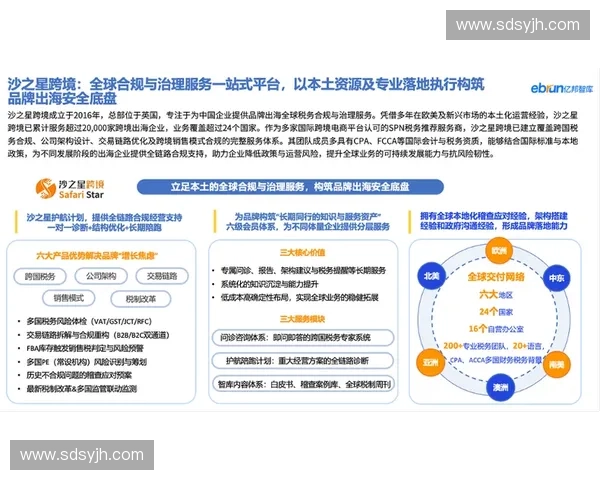Select the 北美 blue circle node
This screenshot has height=480, width=600.
432,276
